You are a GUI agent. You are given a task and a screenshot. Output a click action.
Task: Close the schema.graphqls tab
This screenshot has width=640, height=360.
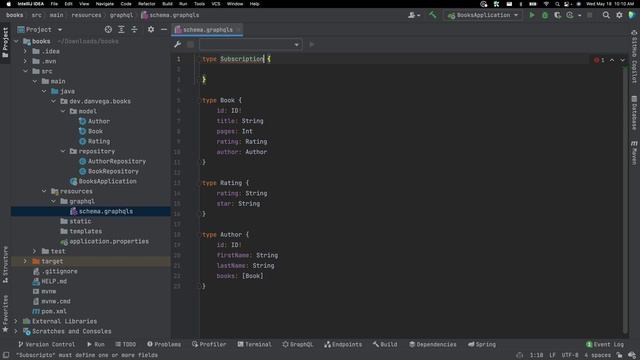tap(239, 29)
